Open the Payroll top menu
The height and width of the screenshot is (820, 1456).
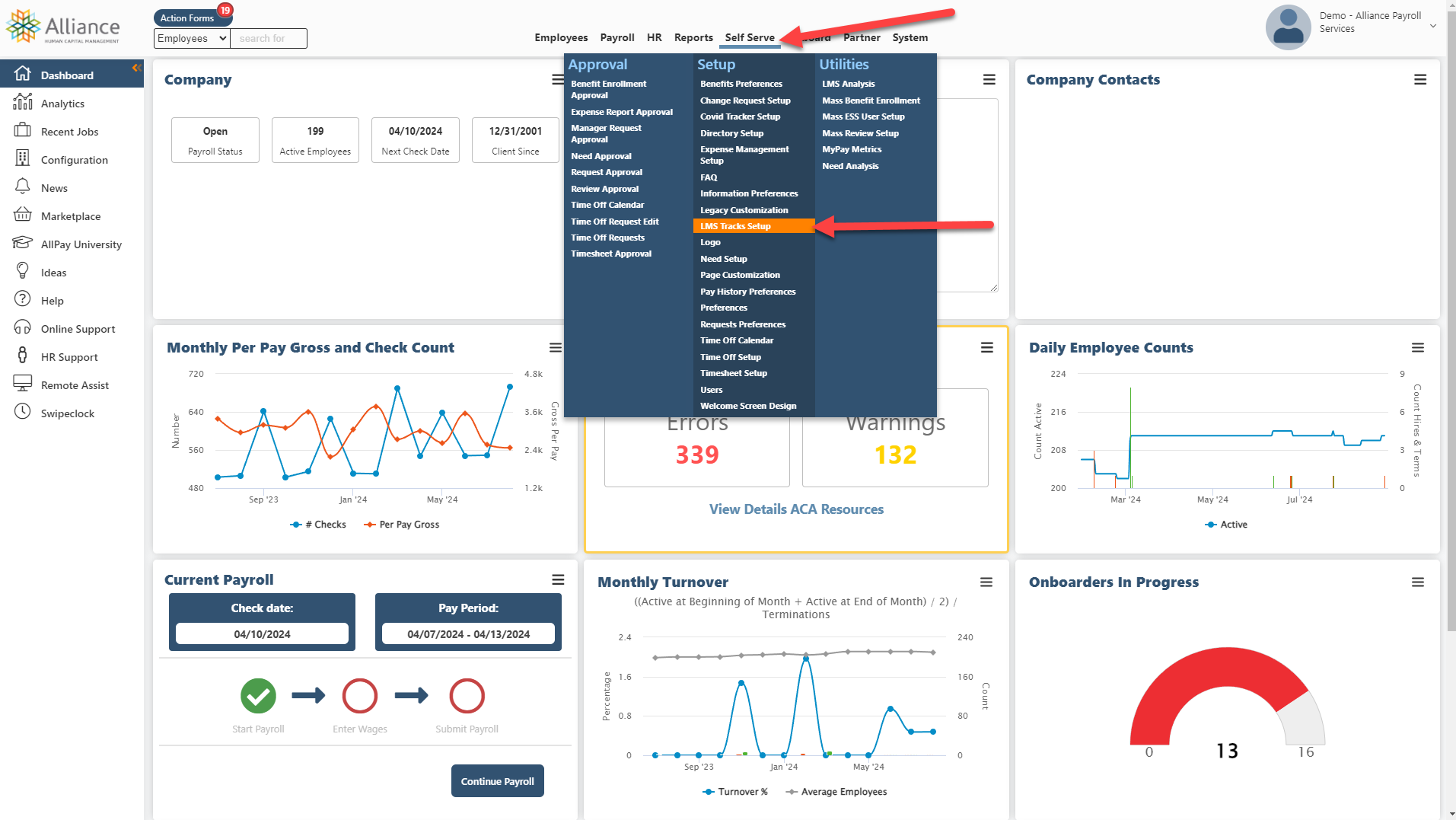(617, 37)
